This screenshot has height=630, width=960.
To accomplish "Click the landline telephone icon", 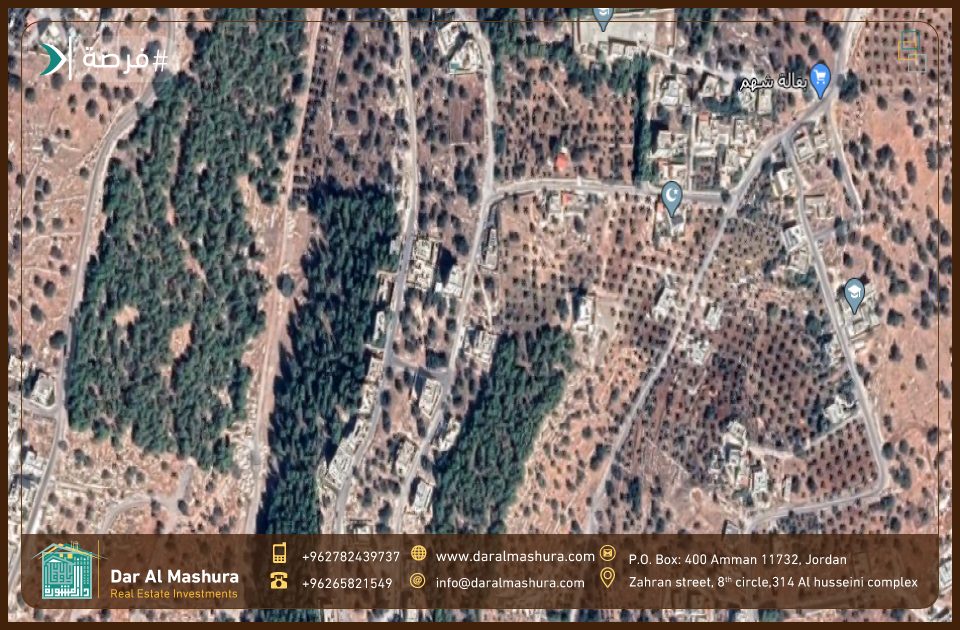I will [280, 581].
